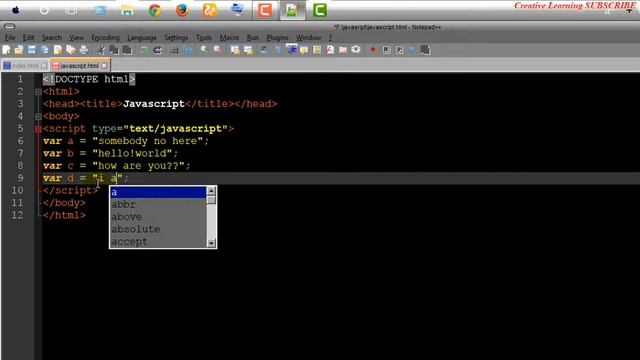Click the Save Recorded Macro icon

click(x=425, y=50)
